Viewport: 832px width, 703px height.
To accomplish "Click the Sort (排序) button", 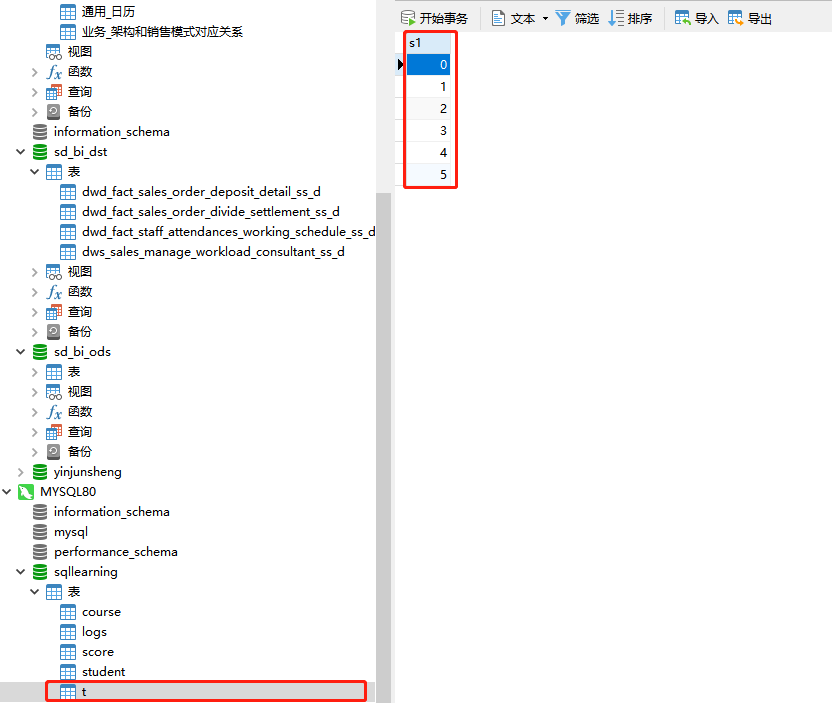I will click(x=630, y=19).
